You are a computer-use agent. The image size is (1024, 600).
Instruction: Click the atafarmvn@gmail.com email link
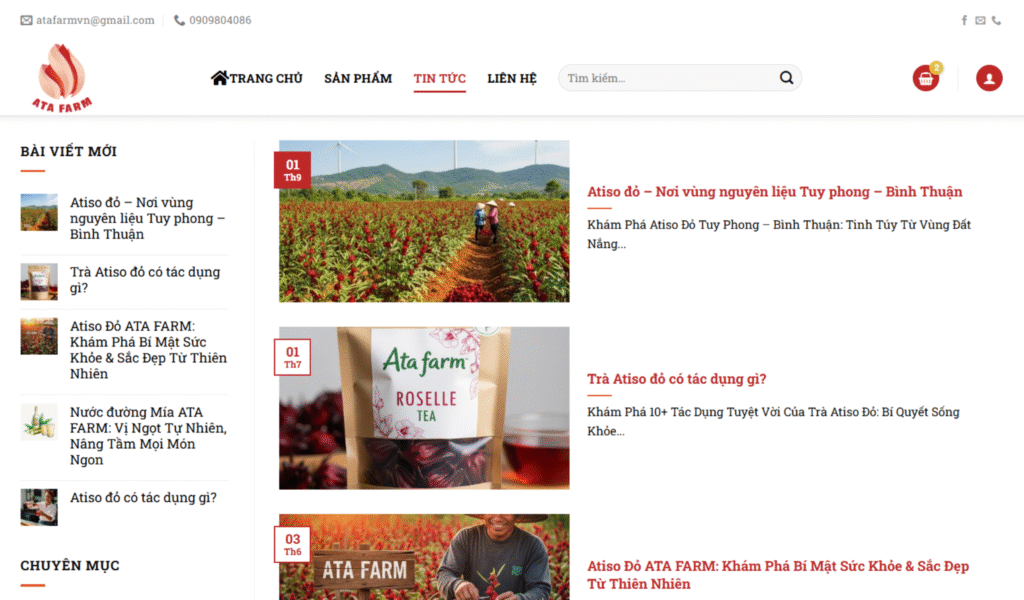point(95,20)
